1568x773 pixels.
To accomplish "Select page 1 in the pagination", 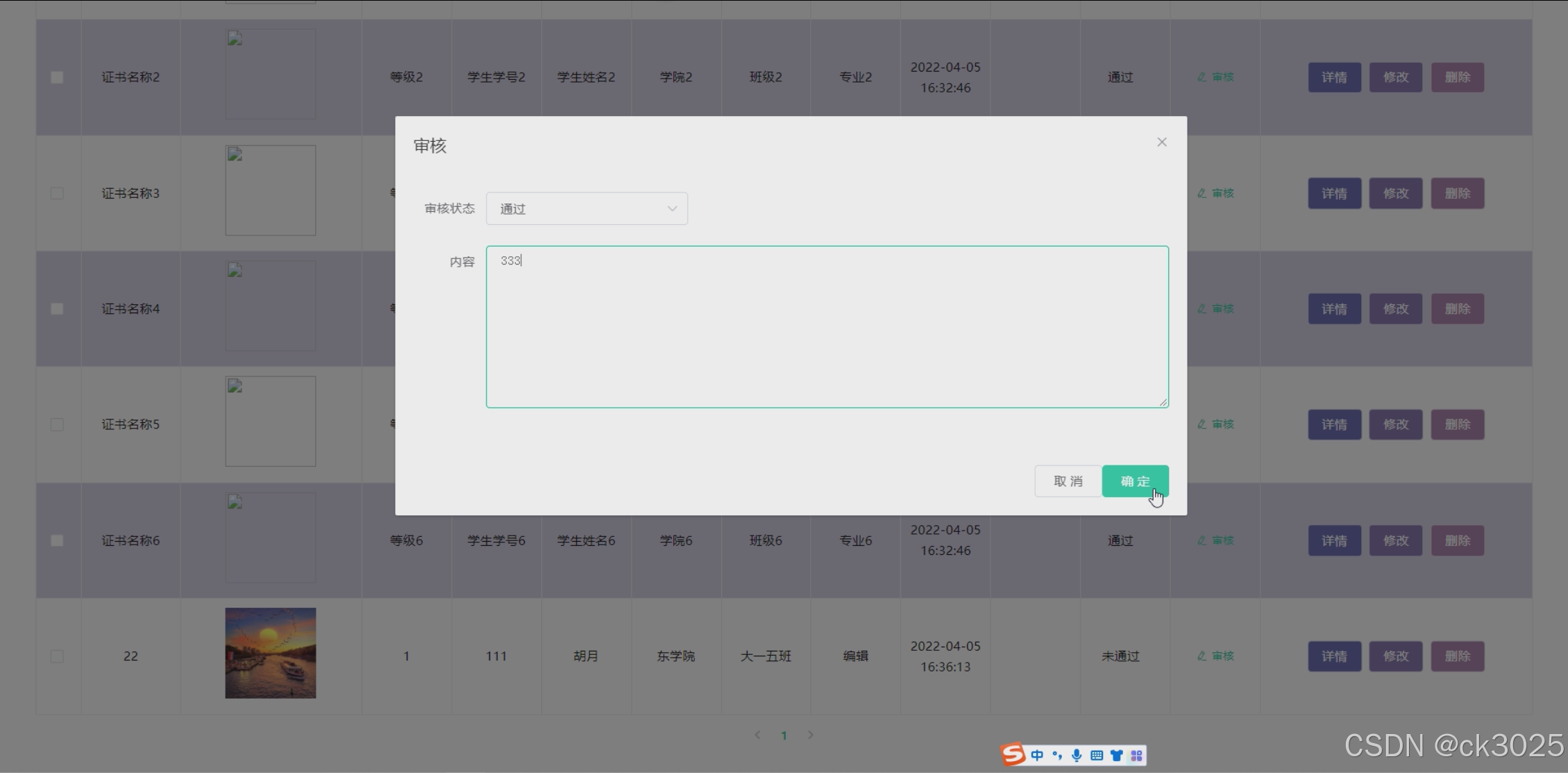I will pos(784,735).
